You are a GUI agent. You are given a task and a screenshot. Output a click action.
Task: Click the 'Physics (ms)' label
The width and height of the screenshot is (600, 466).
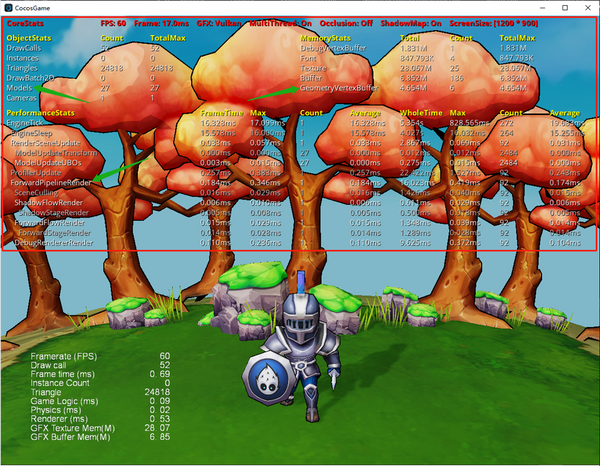coord(56,410)
